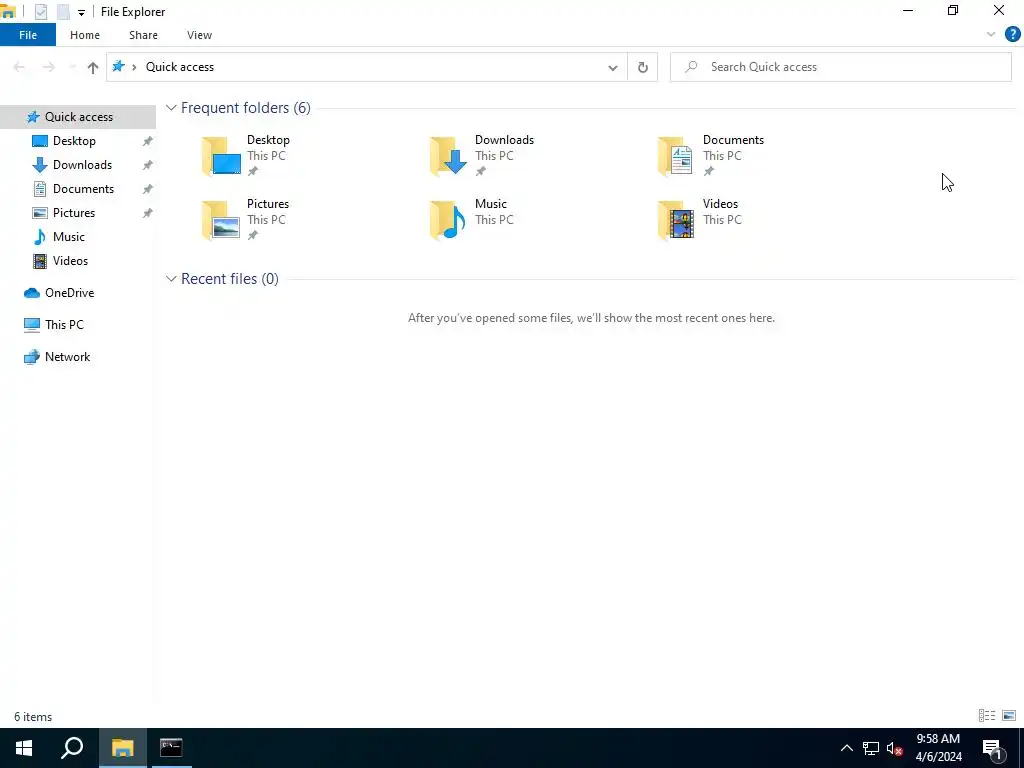1024x768 pixels.
Task: Open the Videos folder icon in Frequent folders
Action: pyautogui.click(x=676, y=220)
